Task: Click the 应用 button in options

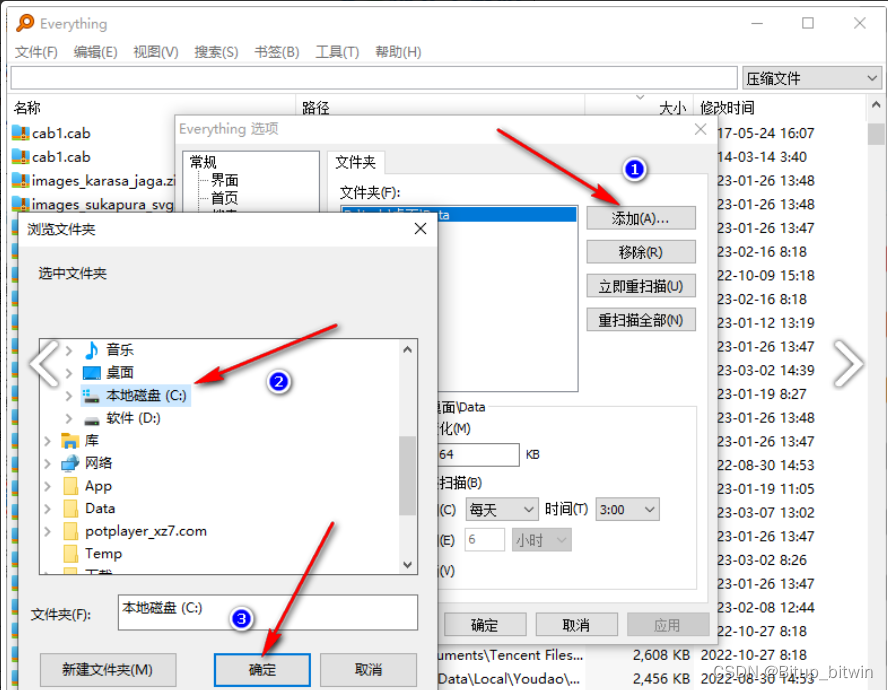Action: 668,625
